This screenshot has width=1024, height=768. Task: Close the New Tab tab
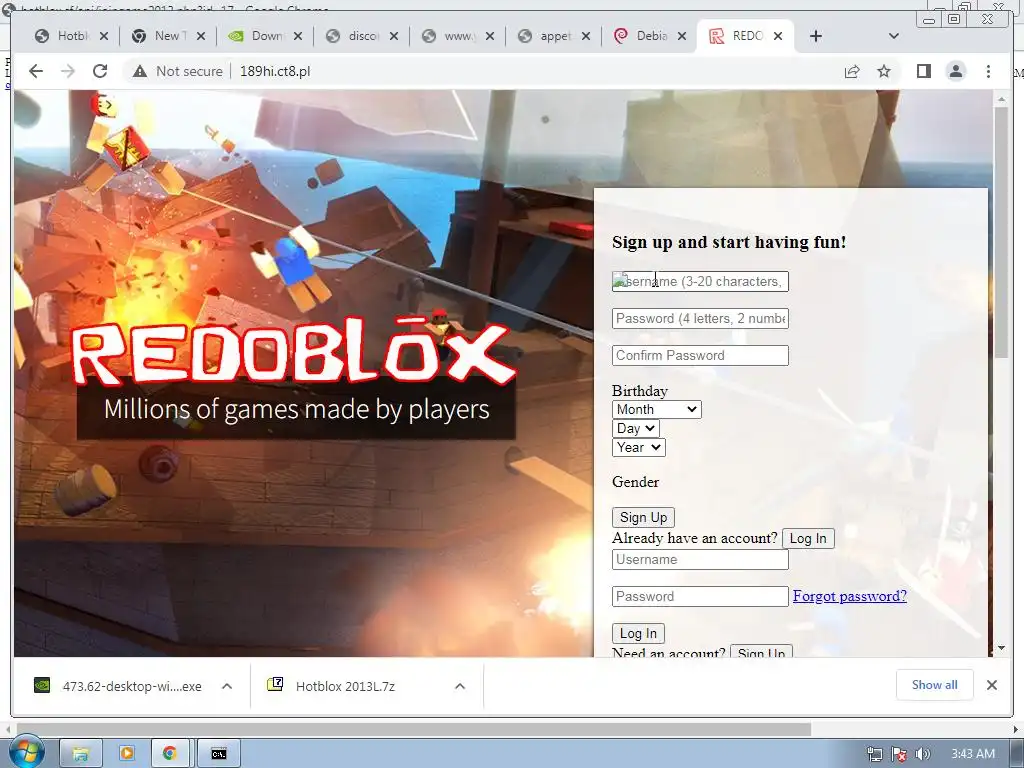point(200,36)
